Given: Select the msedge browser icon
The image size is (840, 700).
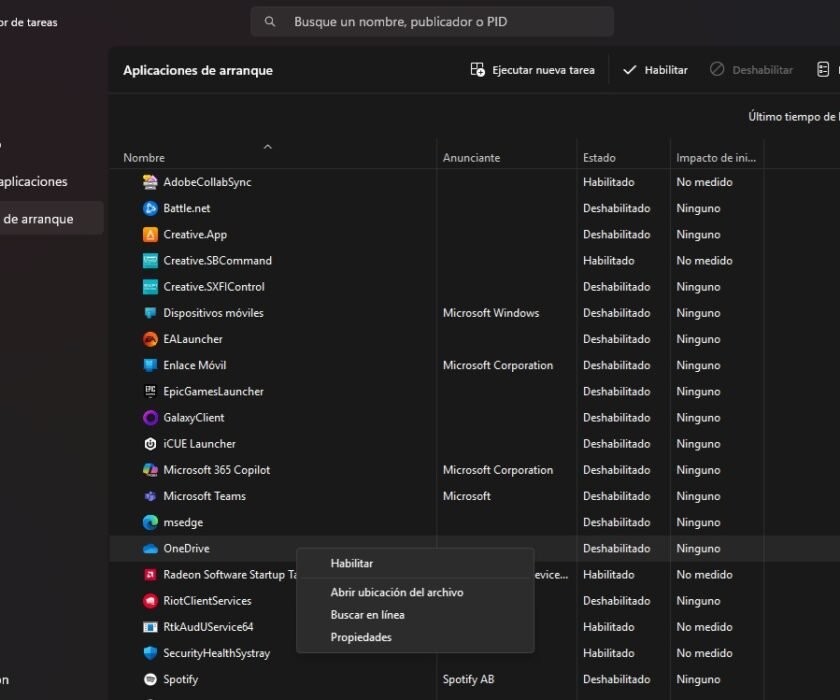Looking at the screenshot, I should coord(150,522).
